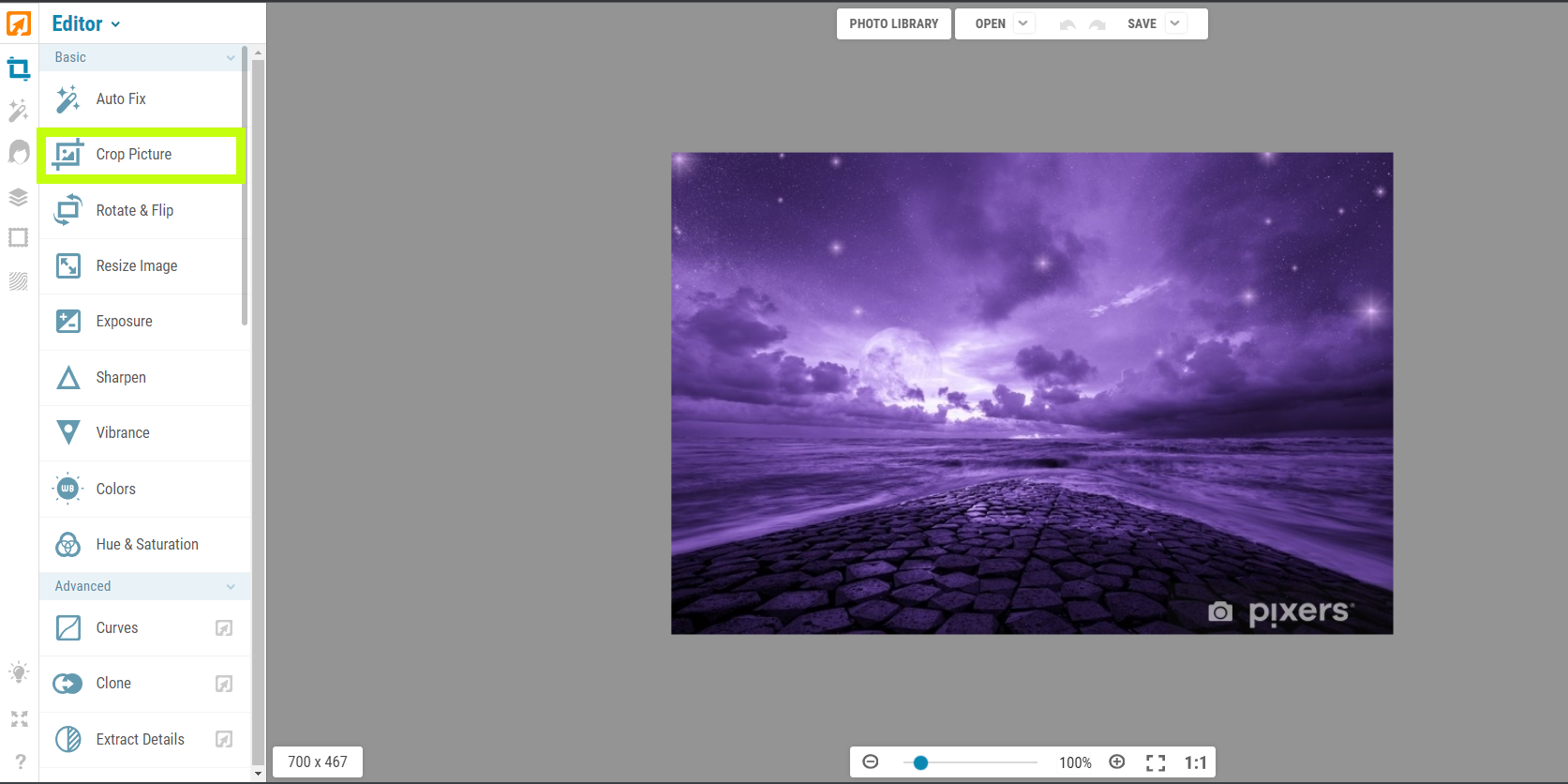Click the OPEN button
The height and width of the screenshot is (784, 1568).
pos(990,24)
